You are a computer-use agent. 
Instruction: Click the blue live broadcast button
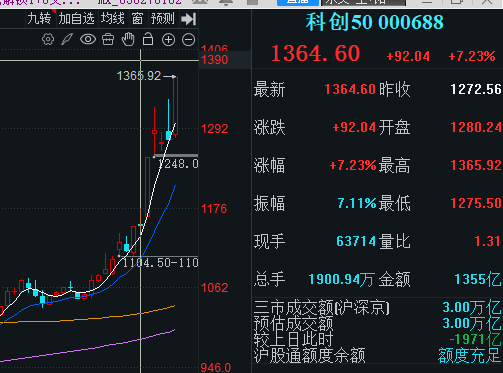click(x=298, y=2)
